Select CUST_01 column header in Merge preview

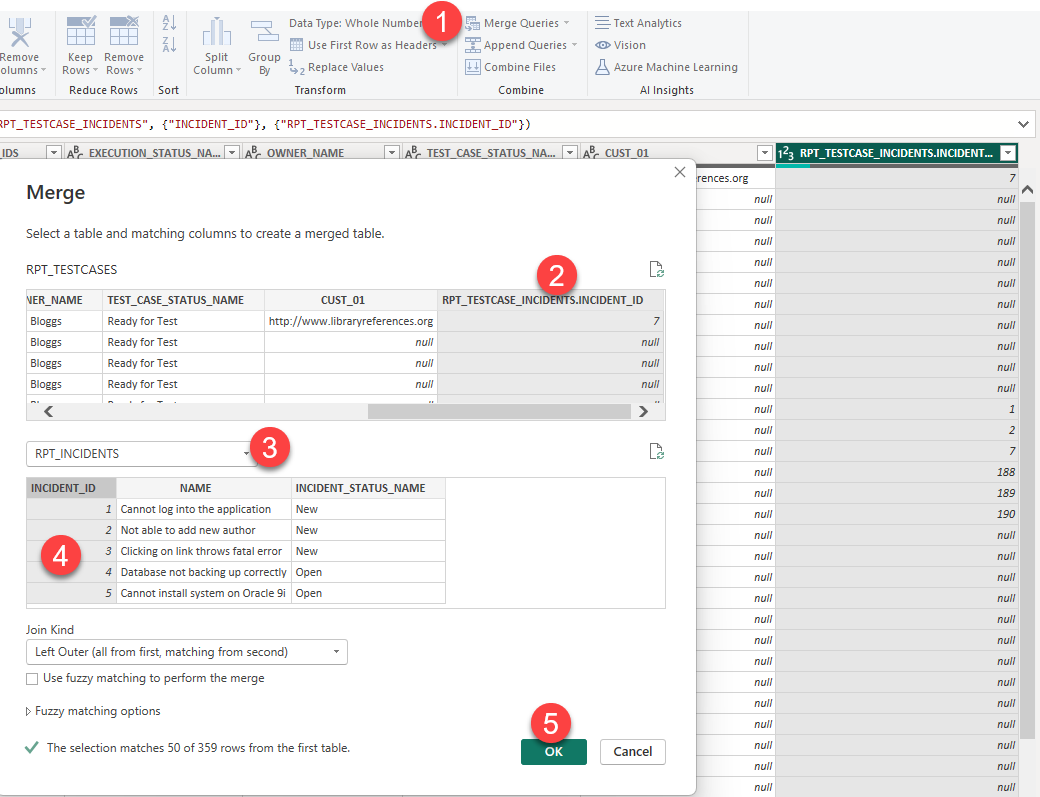[351, 300]
